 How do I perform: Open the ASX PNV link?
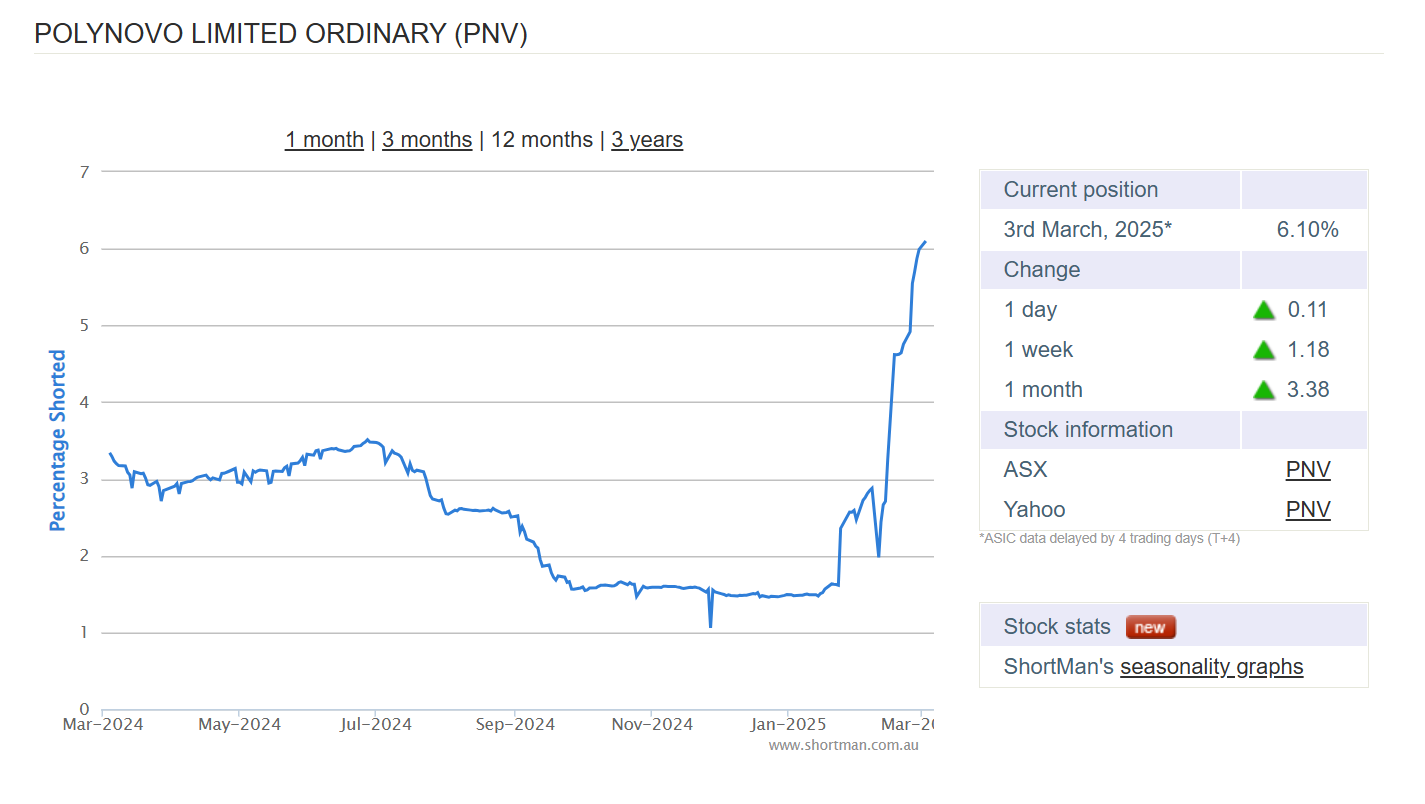coord(1308,470)
